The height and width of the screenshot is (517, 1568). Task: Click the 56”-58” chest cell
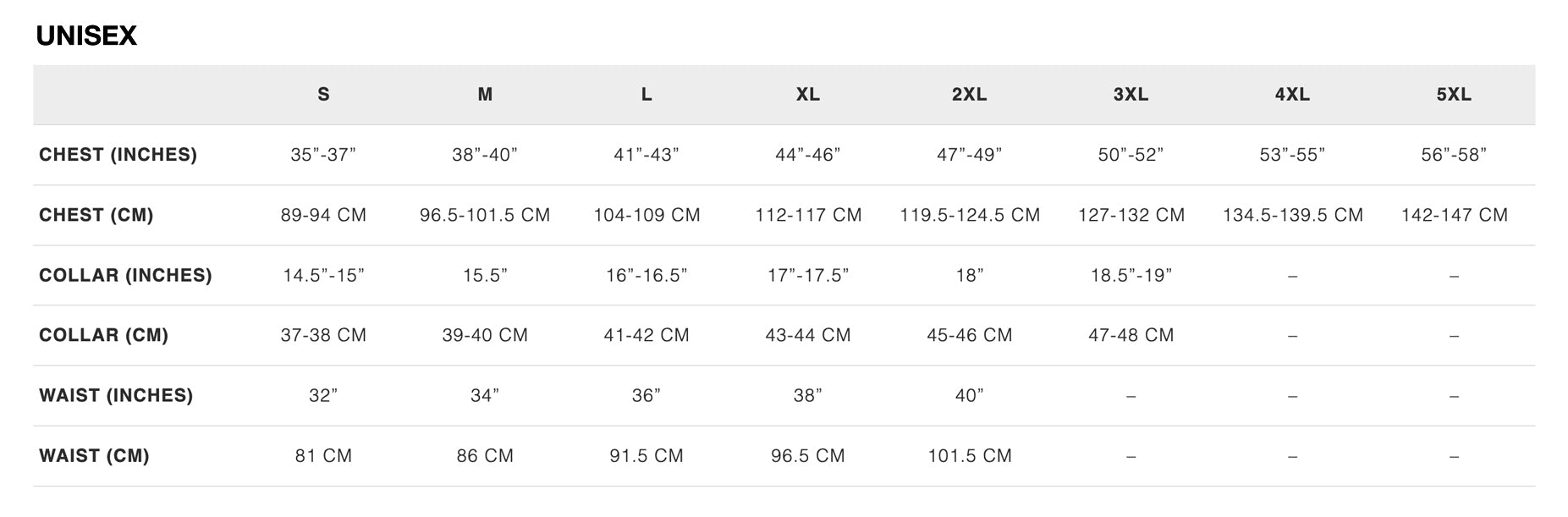tap(1454, 155)
